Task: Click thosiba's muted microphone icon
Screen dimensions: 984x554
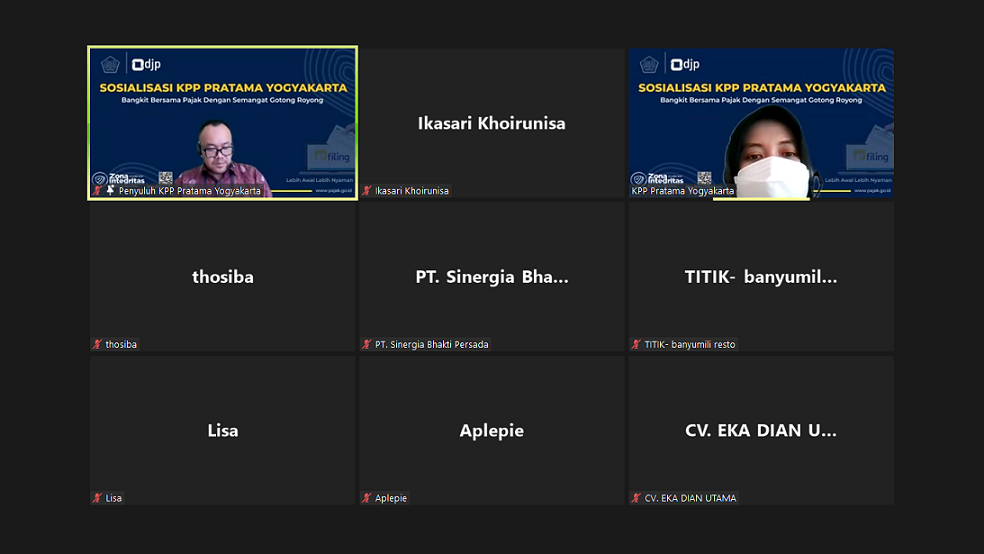Action: click(x=98, y=345)
